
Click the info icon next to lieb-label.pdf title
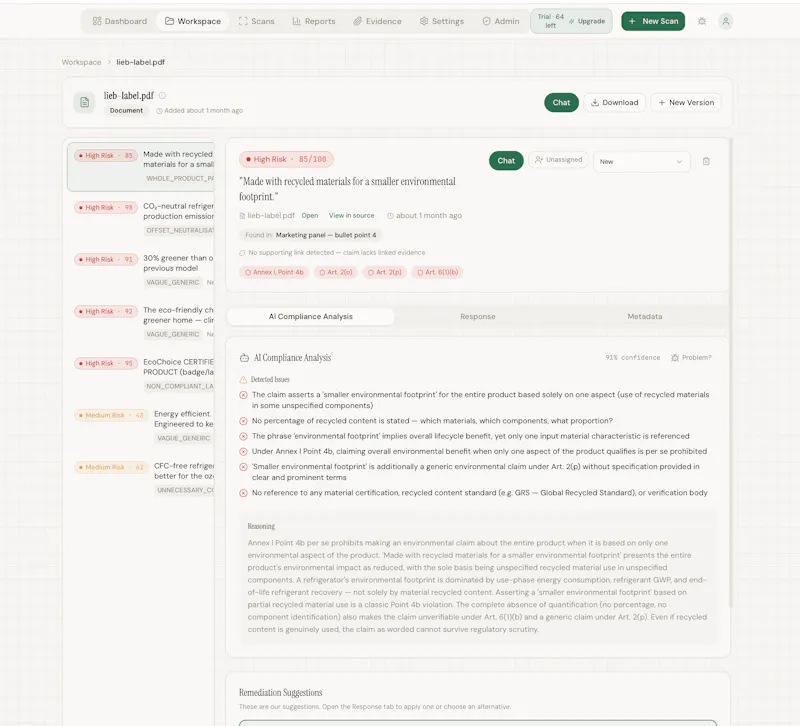click(162, 95)
